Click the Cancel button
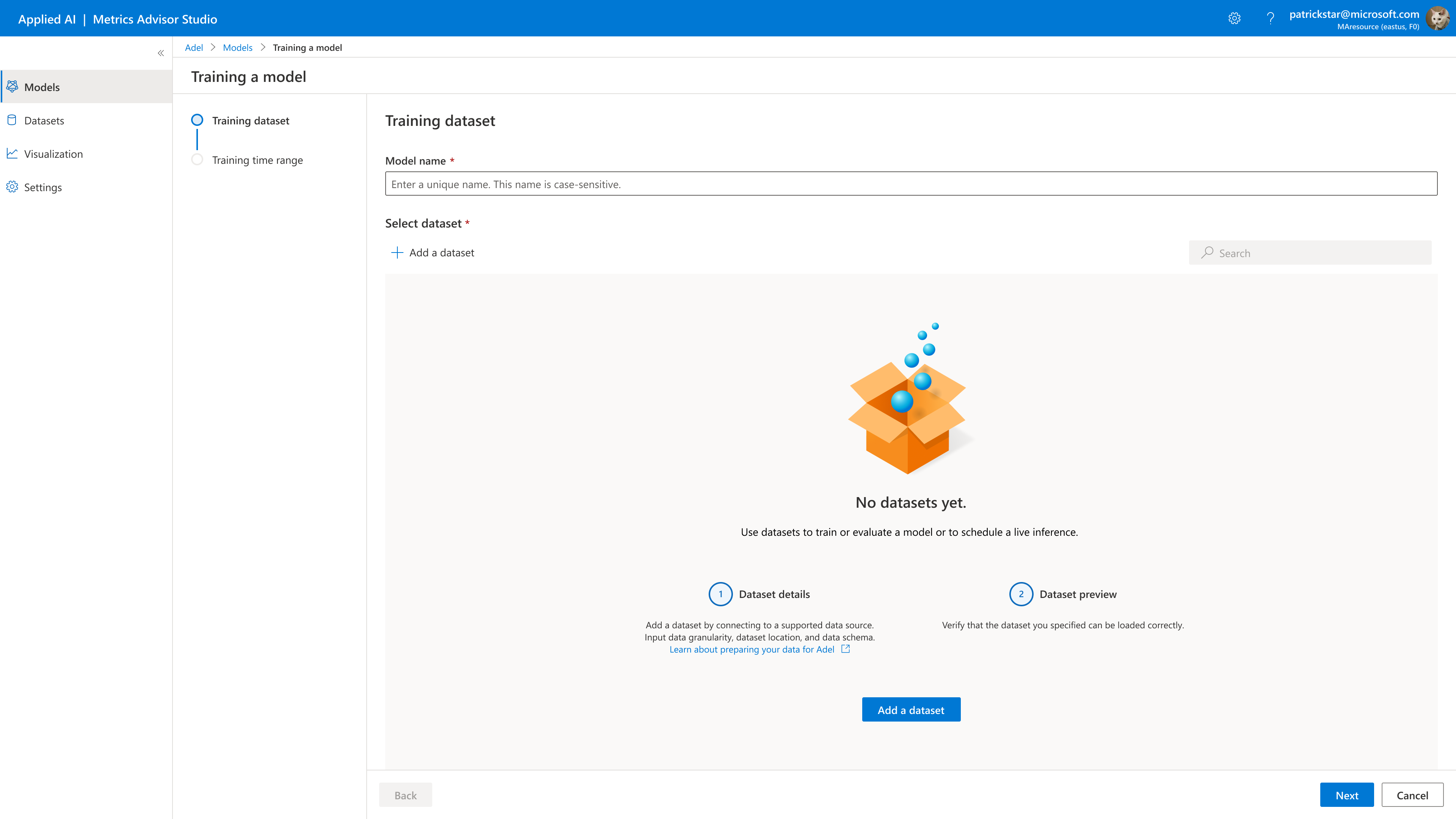This screenshot has height=819, width=1456. 1412,795
